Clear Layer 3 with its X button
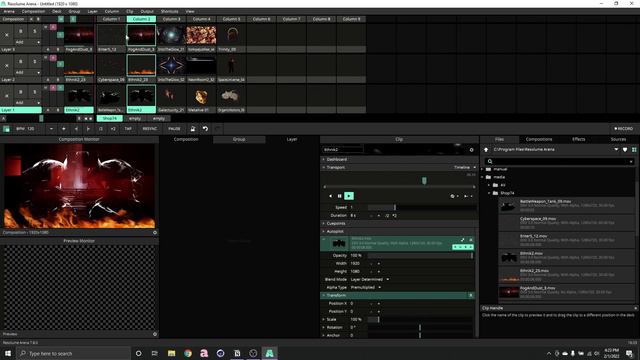The image size is (640, 360). click(x=7, y=35)
